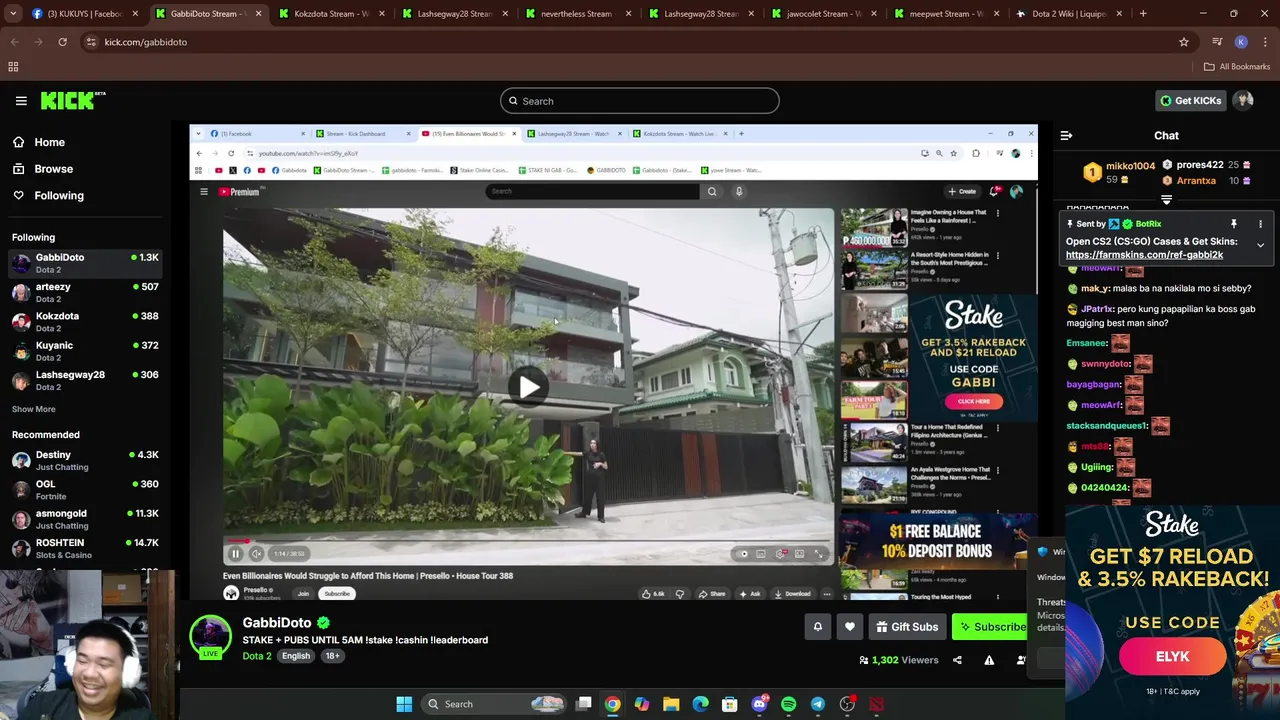The image size is (1280, 720).
Task: Open OBS Studio from the taskbar
Action: (x=847, y=704)
